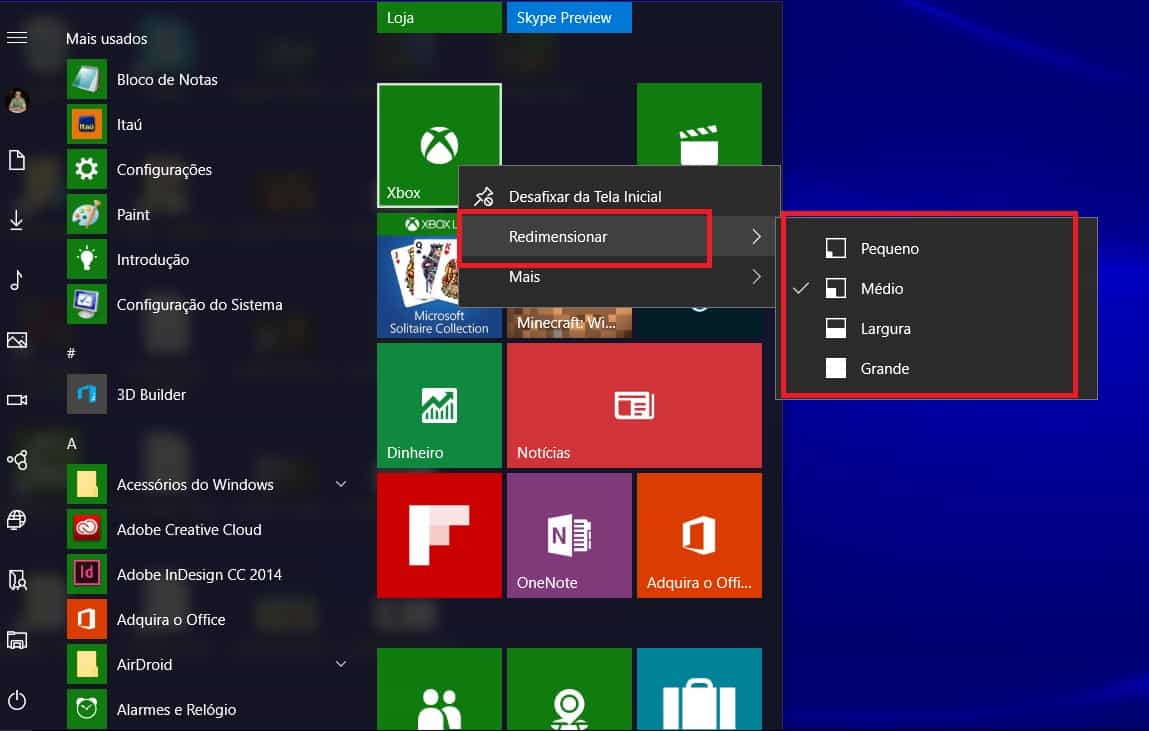This screenshot has width=1149, height=731.
Task: Open the Skype Preview tile
Action: click(569, 18)
